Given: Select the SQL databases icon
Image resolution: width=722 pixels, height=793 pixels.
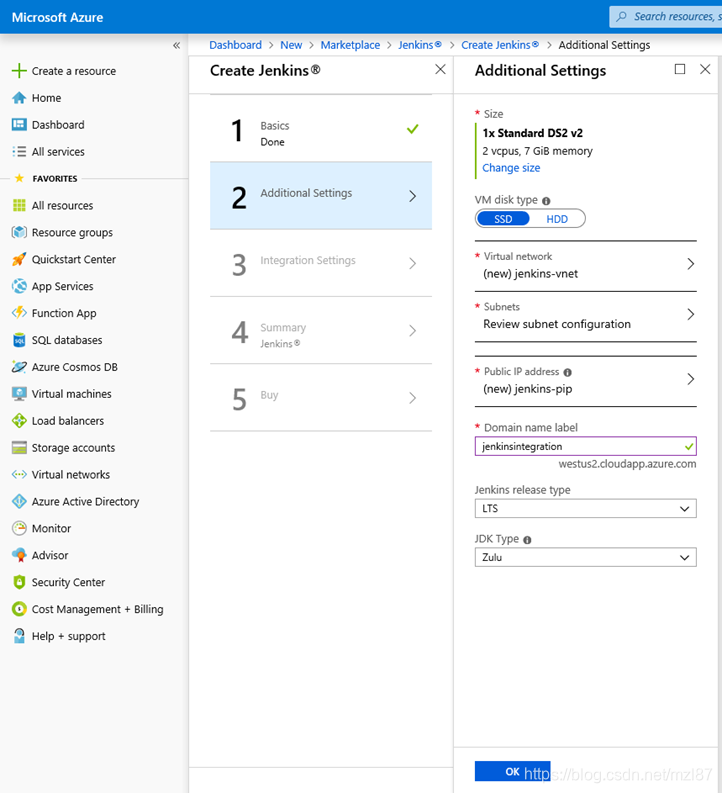Looking at the screenshot, I should 19,340.
